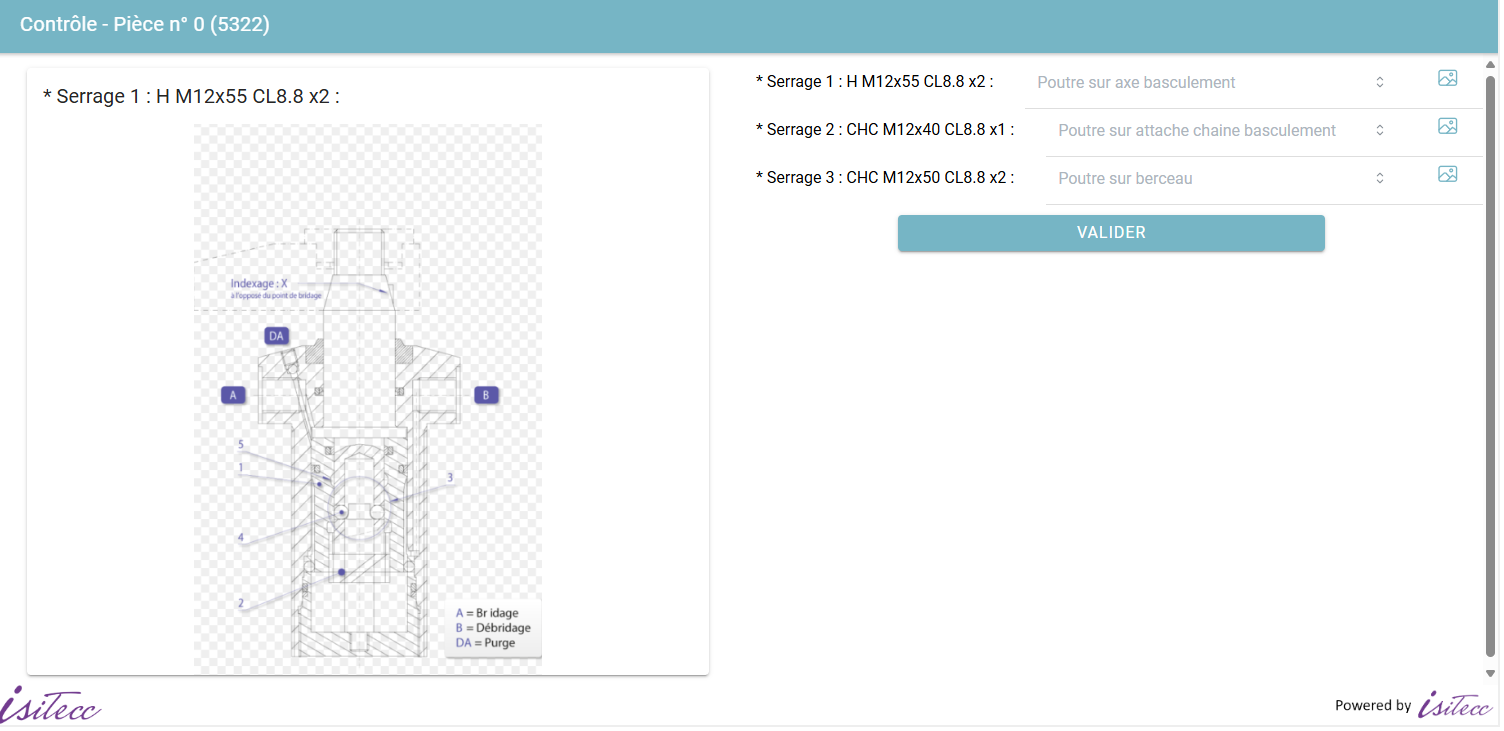Click the Bridage/Débridage/Purge legend box

(x=493, y=628)
